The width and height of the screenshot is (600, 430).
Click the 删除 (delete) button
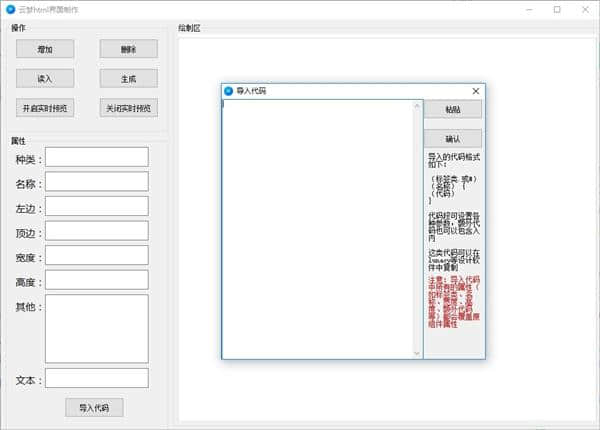(x=129, y=49)
